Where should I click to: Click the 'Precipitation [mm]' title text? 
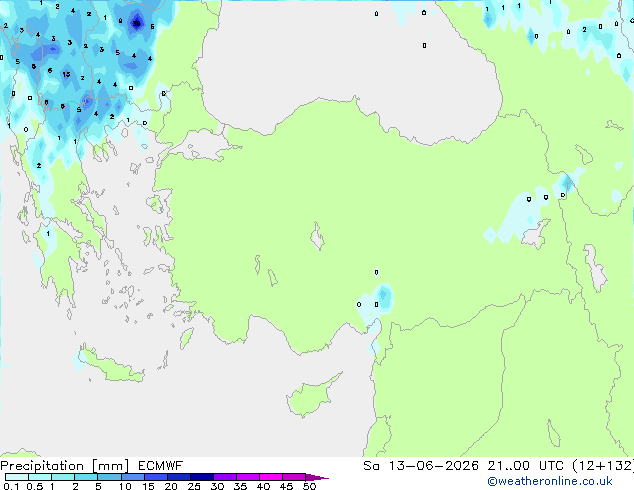(65, 466)
